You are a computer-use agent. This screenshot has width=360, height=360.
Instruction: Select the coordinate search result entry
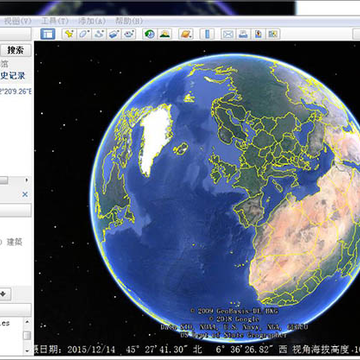tap(16, 91)
